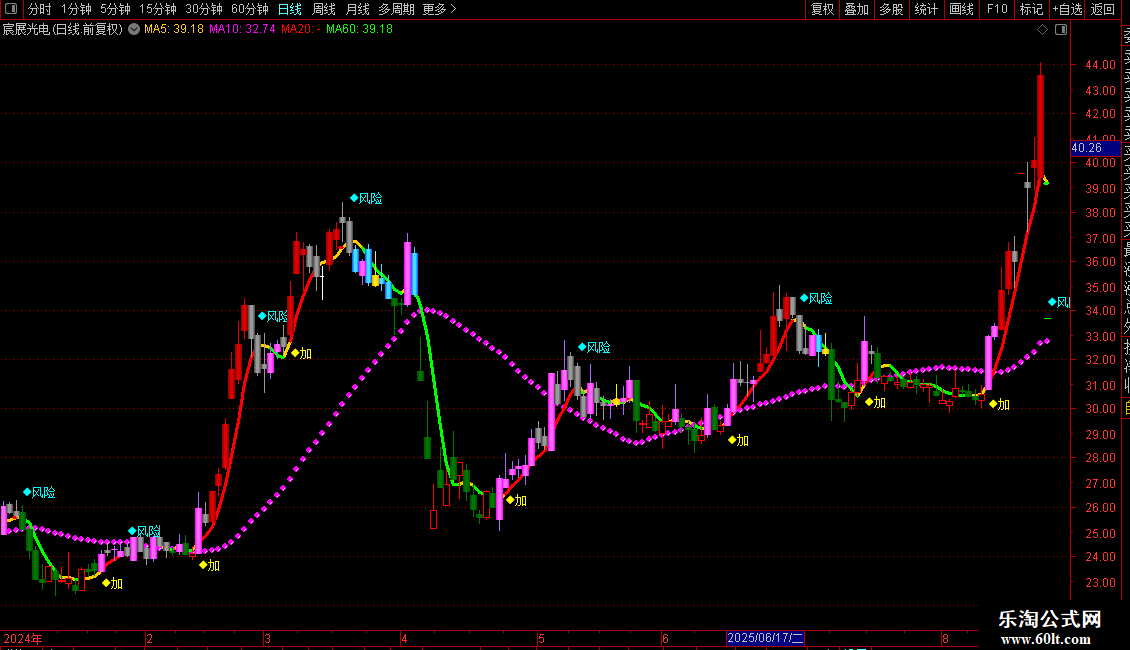Click the MA60: 39.18 indicator label
The height and width of the screenshot is (650, 1130).
pos(359,30)
